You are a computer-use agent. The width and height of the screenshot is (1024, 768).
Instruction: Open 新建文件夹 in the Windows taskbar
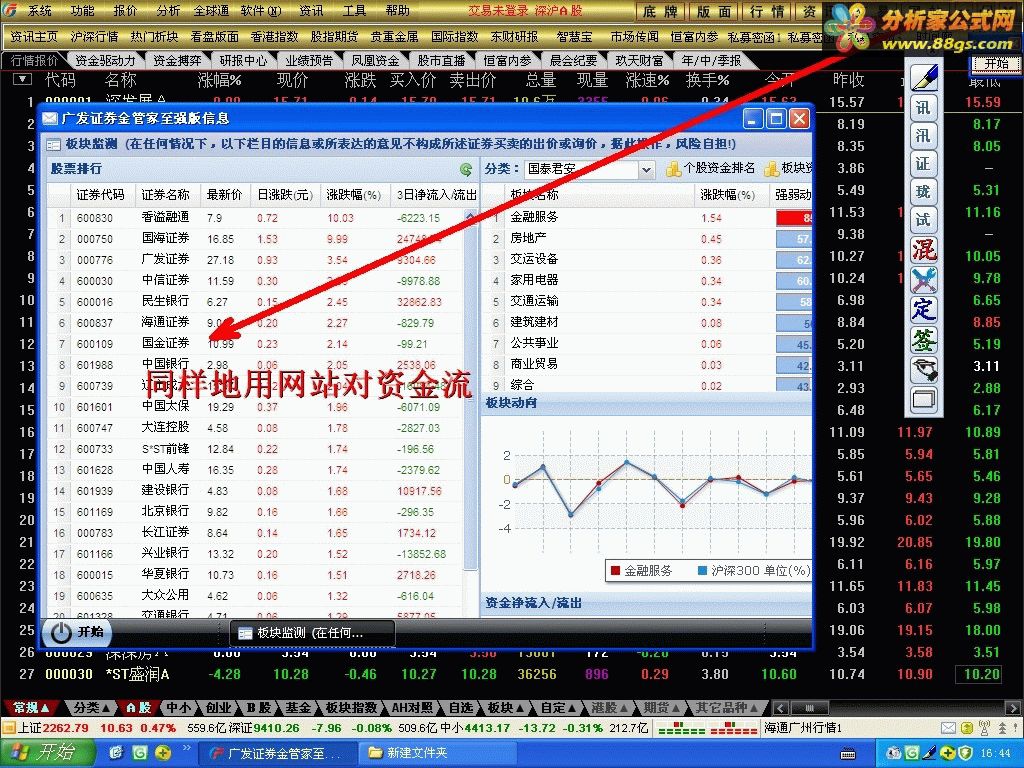pos(437,753)
